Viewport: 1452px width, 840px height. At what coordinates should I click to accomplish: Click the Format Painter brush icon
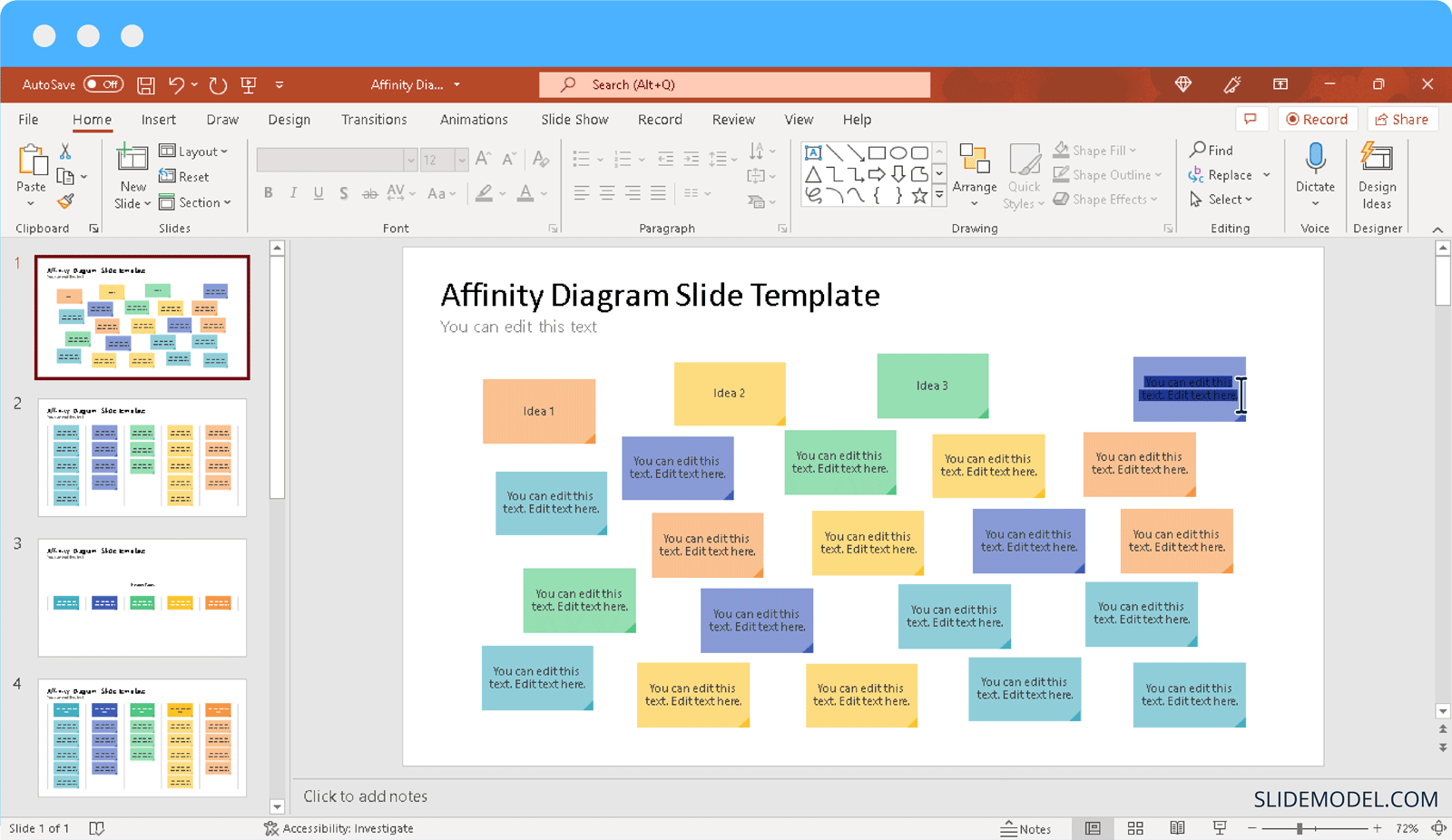pos(65,201)
